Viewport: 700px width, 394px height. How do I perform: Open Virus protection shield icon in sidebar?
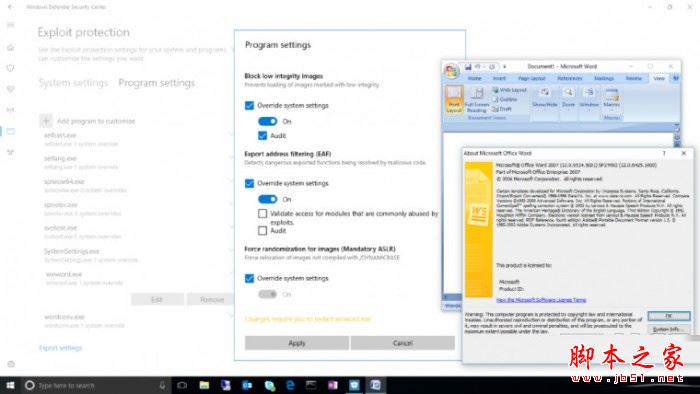(11, 68)
